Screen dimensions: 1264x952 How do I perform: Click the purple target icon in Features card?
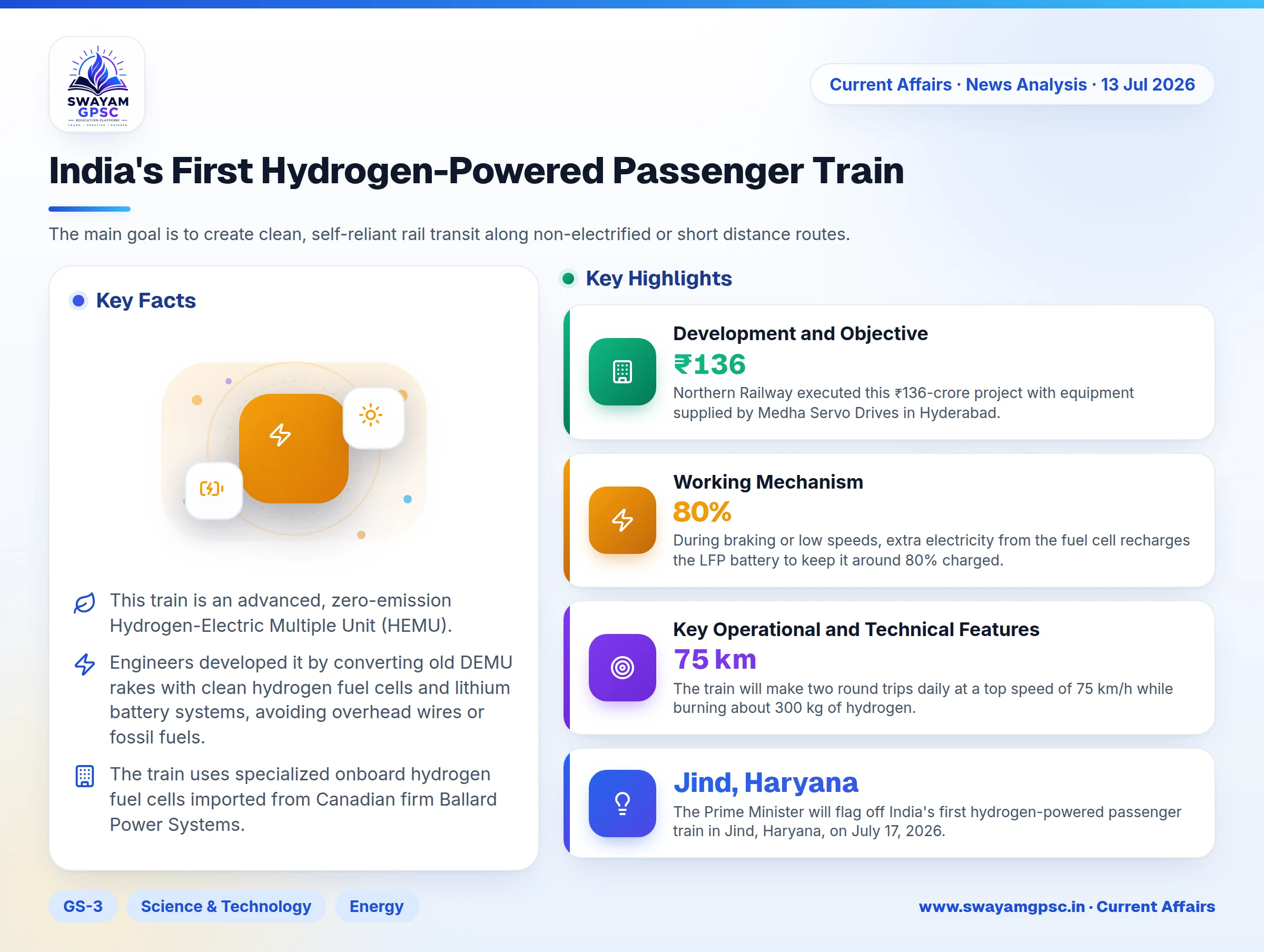click(x=623, y=667)
